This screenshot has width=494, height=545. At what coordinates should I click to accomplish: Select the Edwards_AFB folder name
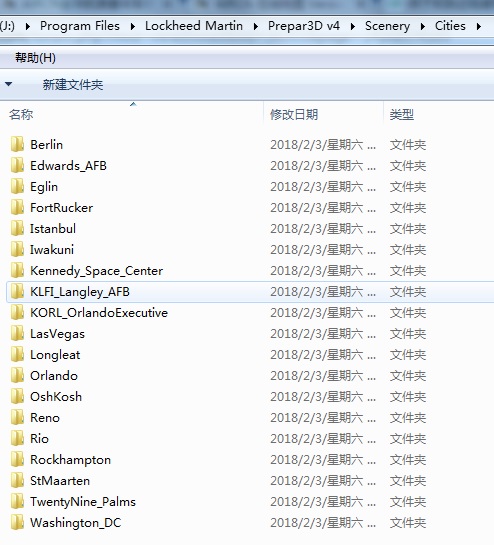point(68,166)
